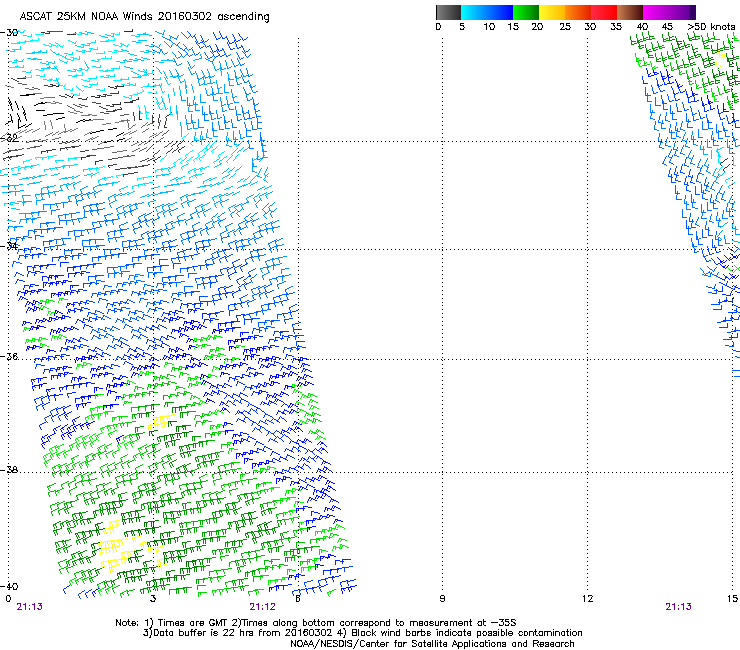Click the -36 latitude axis label

[x=9, y=356]
